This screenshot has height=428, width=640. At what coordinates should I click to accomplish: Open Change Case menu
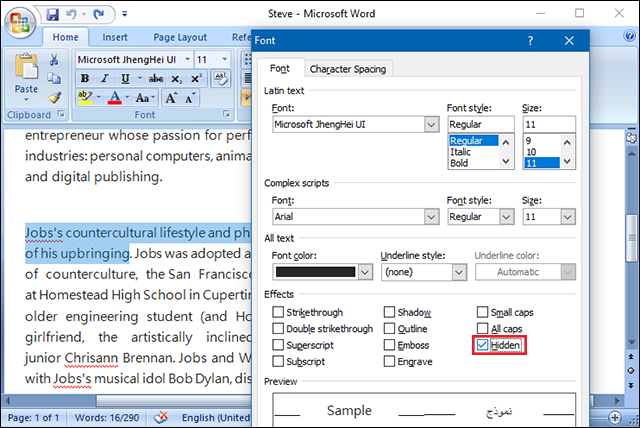[x=145, y=98]
